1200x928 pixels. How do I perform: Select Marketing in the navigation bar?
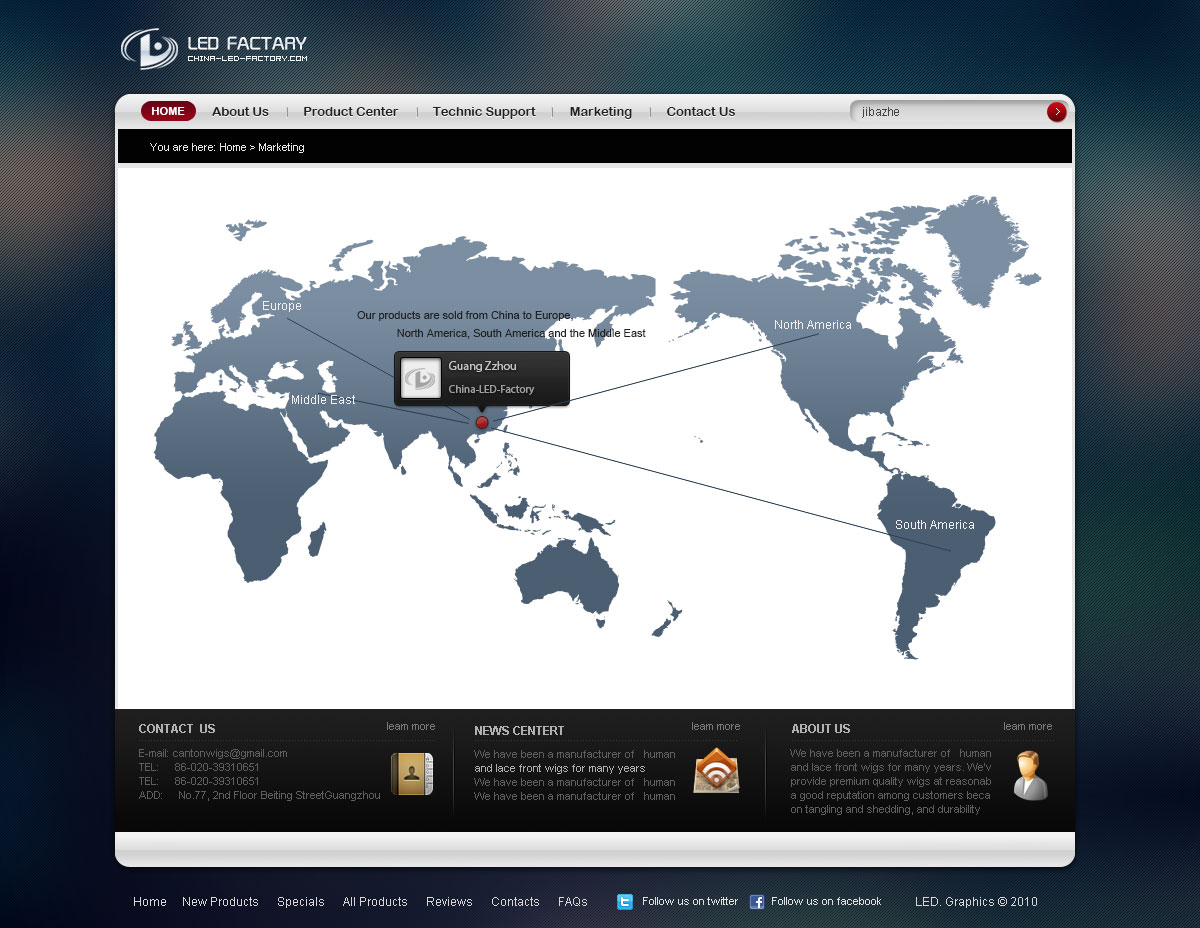pos(600,112)
